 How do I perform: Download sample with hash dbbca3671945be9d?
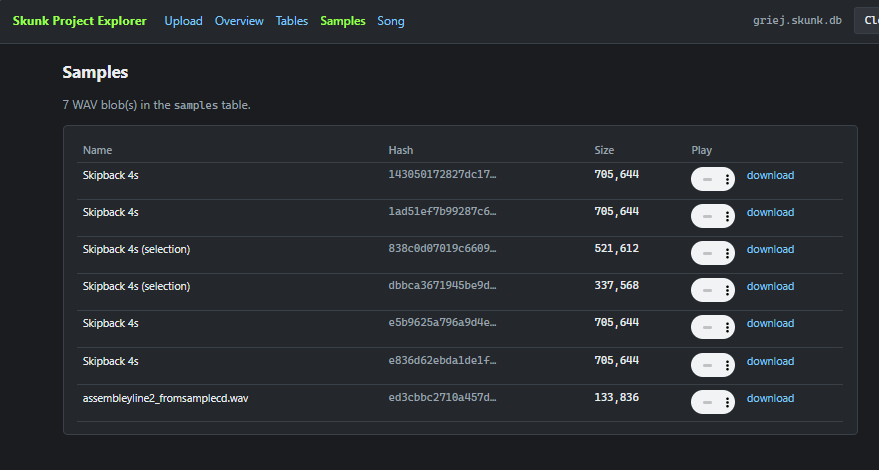pos(770,286)
